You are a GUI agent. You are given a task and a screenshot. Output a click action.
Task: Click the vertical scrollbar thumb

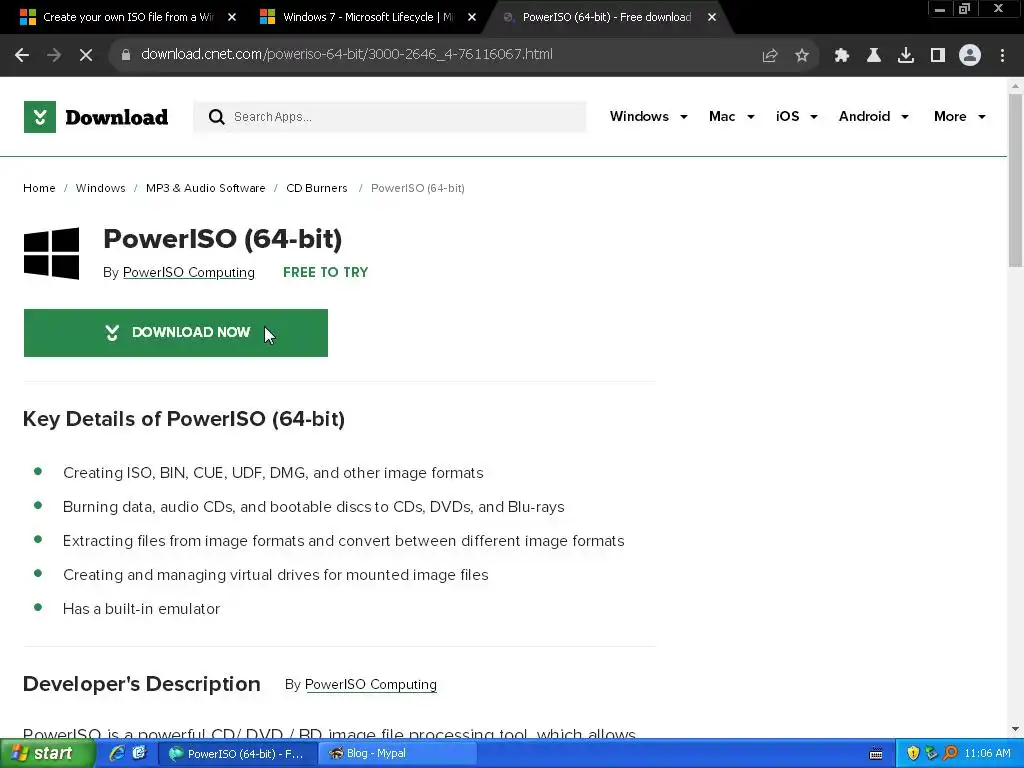pyautogui.click(x=1015, y=181)
